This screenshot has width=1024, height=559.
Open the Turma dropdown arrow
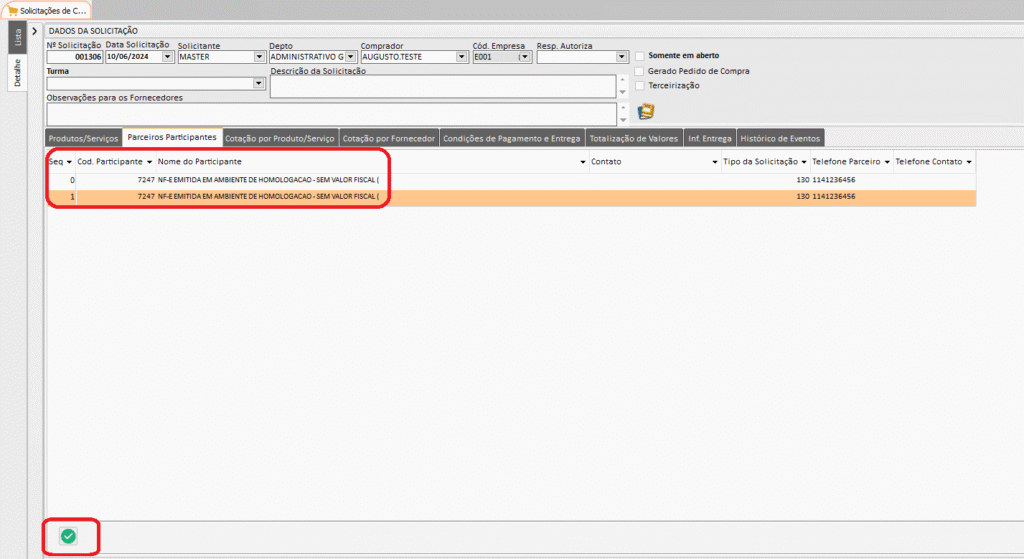[259, 83]
